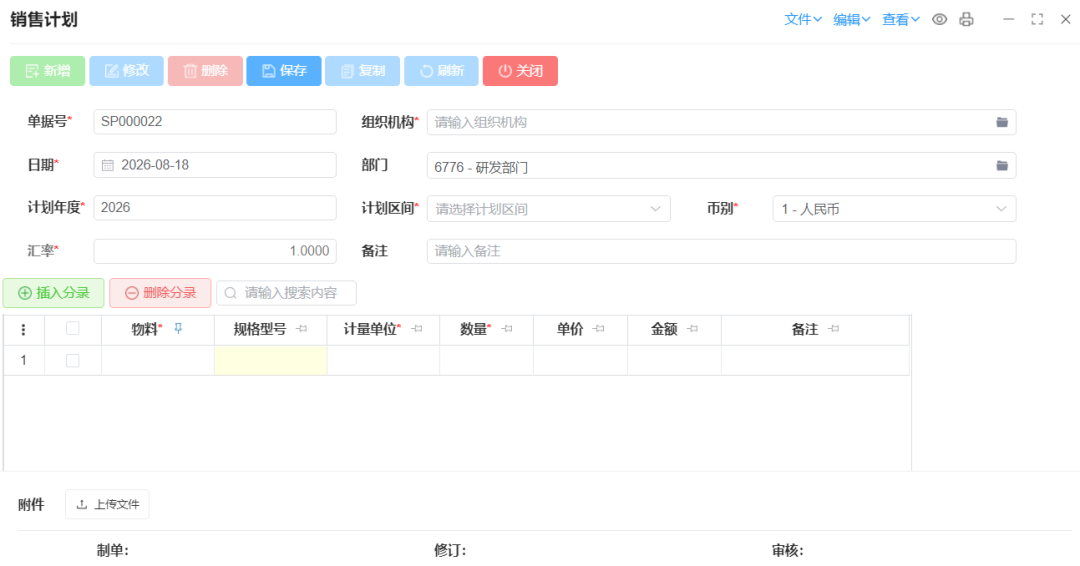1080x566 pixels.
Task: Toggle the select-all checkbox in table header
Action: 72,328
